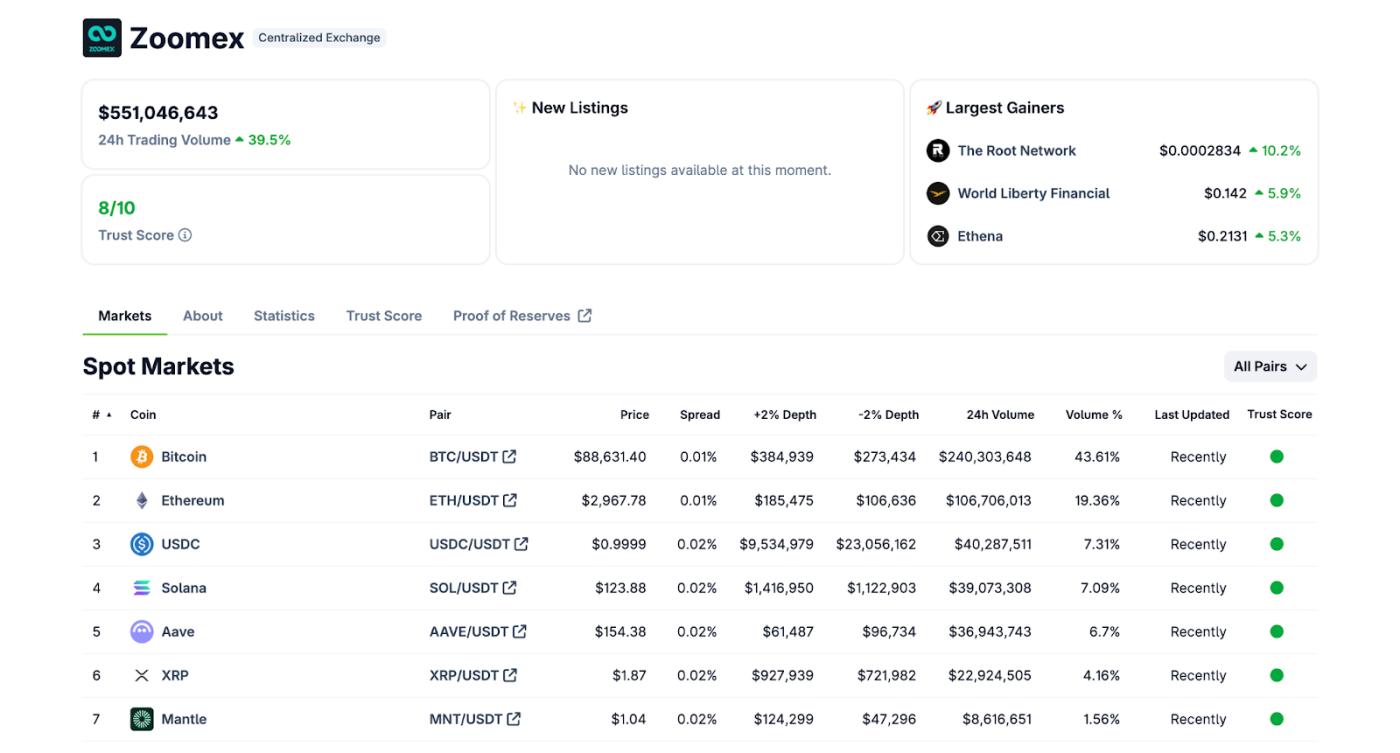
Task: Sort table by the # column arrow
Action: pos(108,415)
